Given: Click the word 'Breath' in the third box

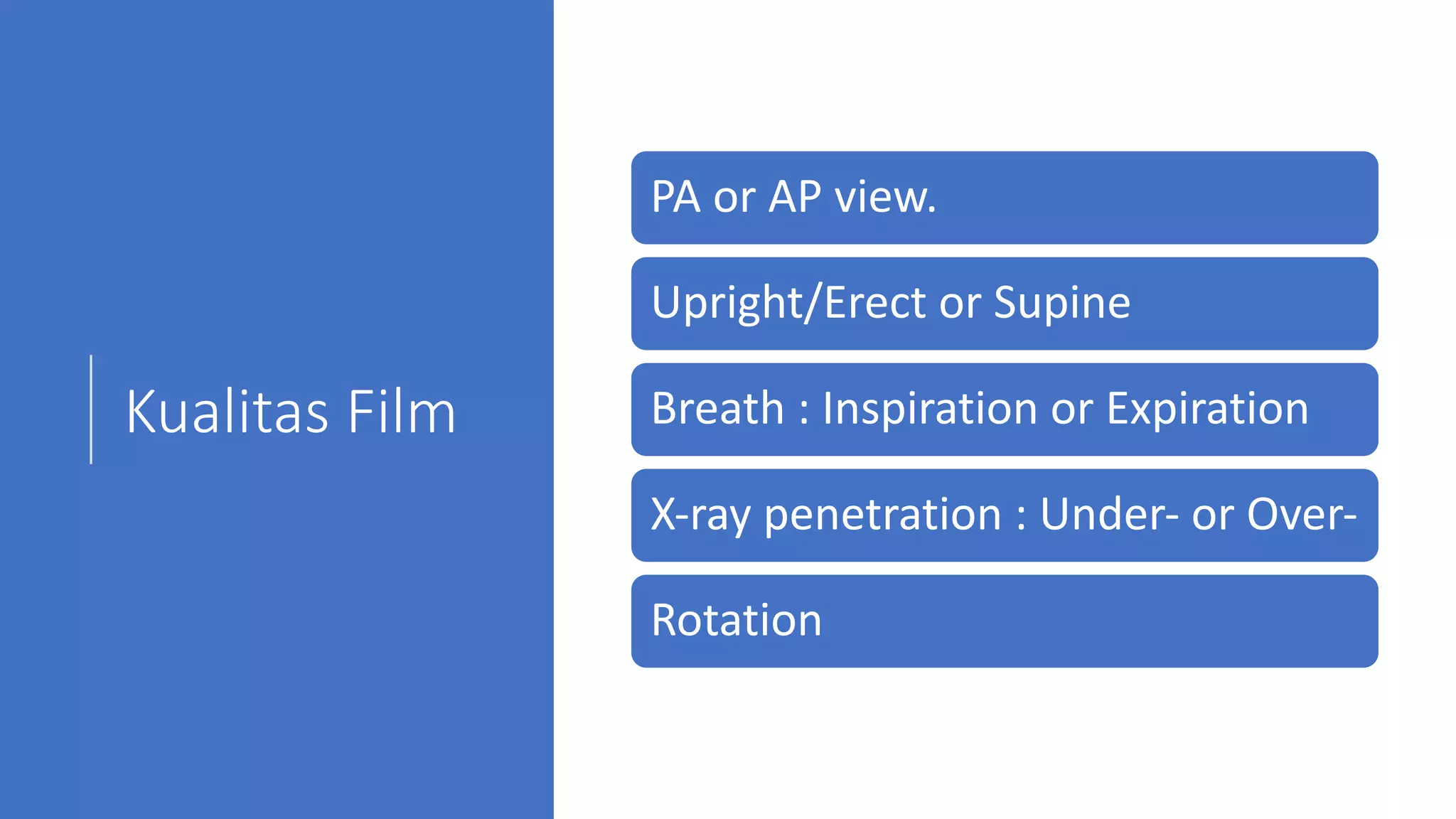Looking at the screenshot, I should point(718,409).
